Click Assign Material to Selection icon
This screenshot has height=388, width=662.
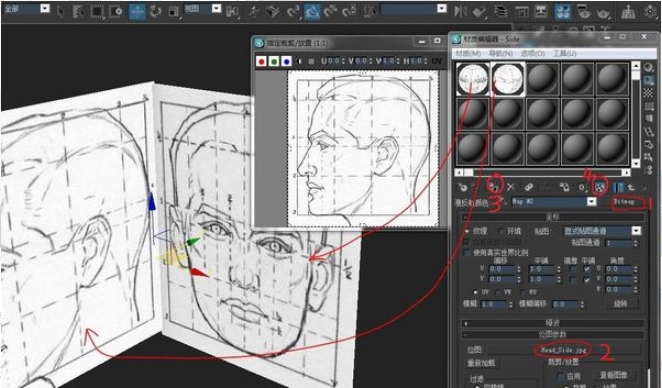(x=494, y=186)
